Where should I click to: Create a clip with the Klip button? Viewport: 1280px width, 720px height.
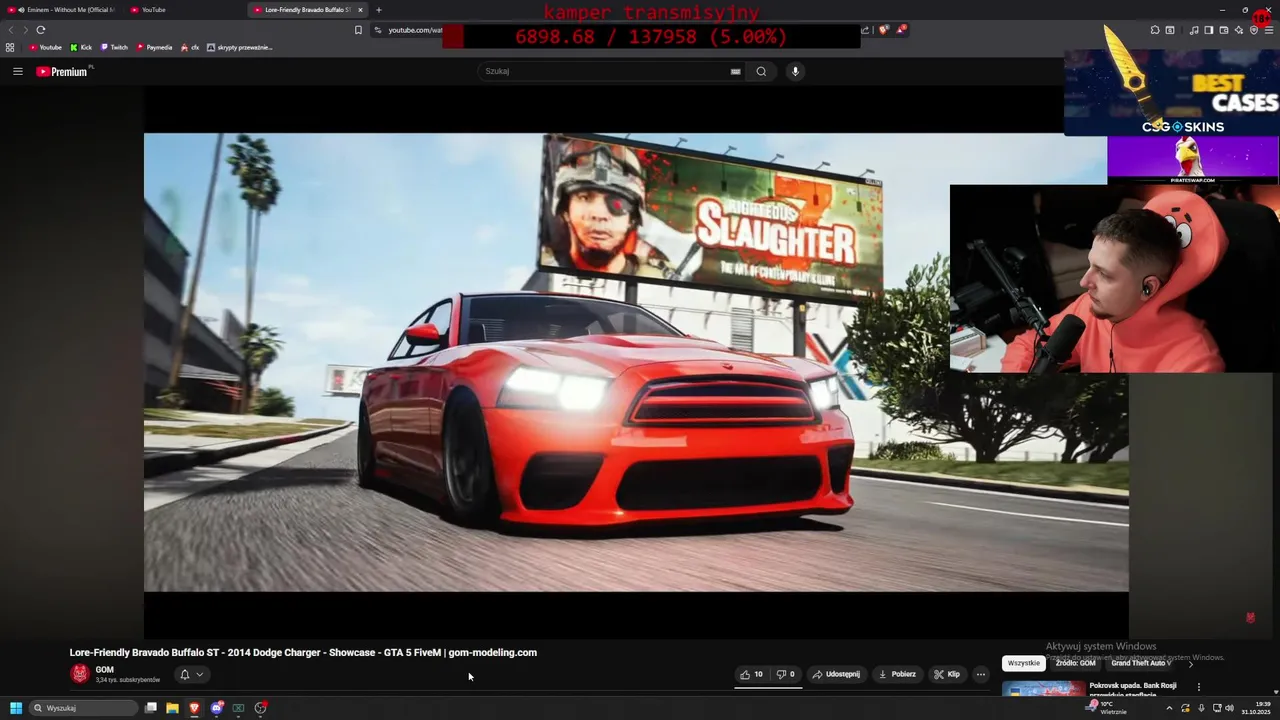(947, 674)
